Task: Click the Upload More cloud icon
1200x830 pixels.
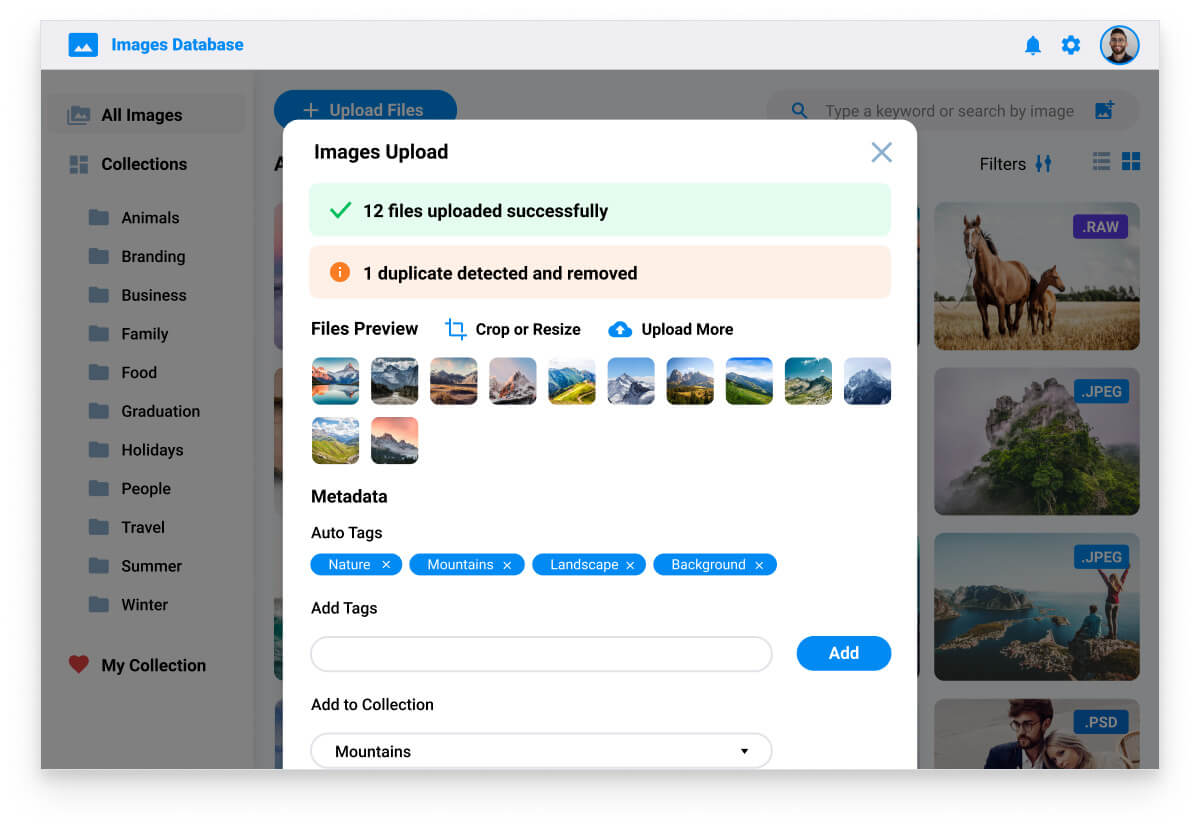Action: point(620,329)
